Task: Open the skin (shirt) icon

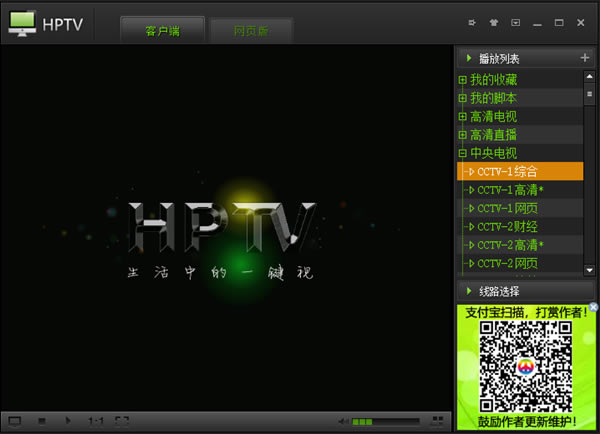Action: (x=494, y=23)
